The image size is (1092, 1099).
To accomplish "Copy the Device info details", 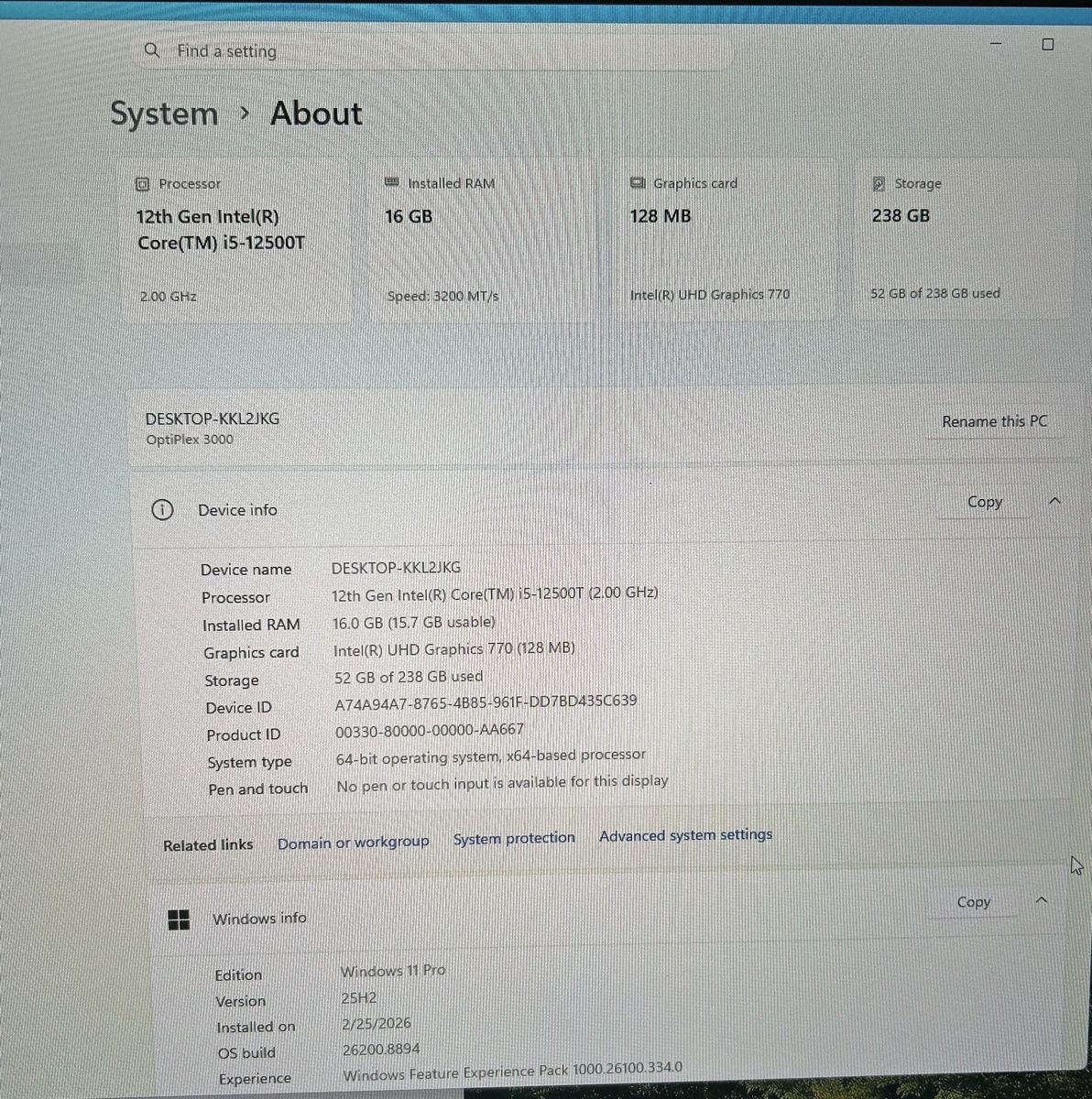I will point(985,502).
